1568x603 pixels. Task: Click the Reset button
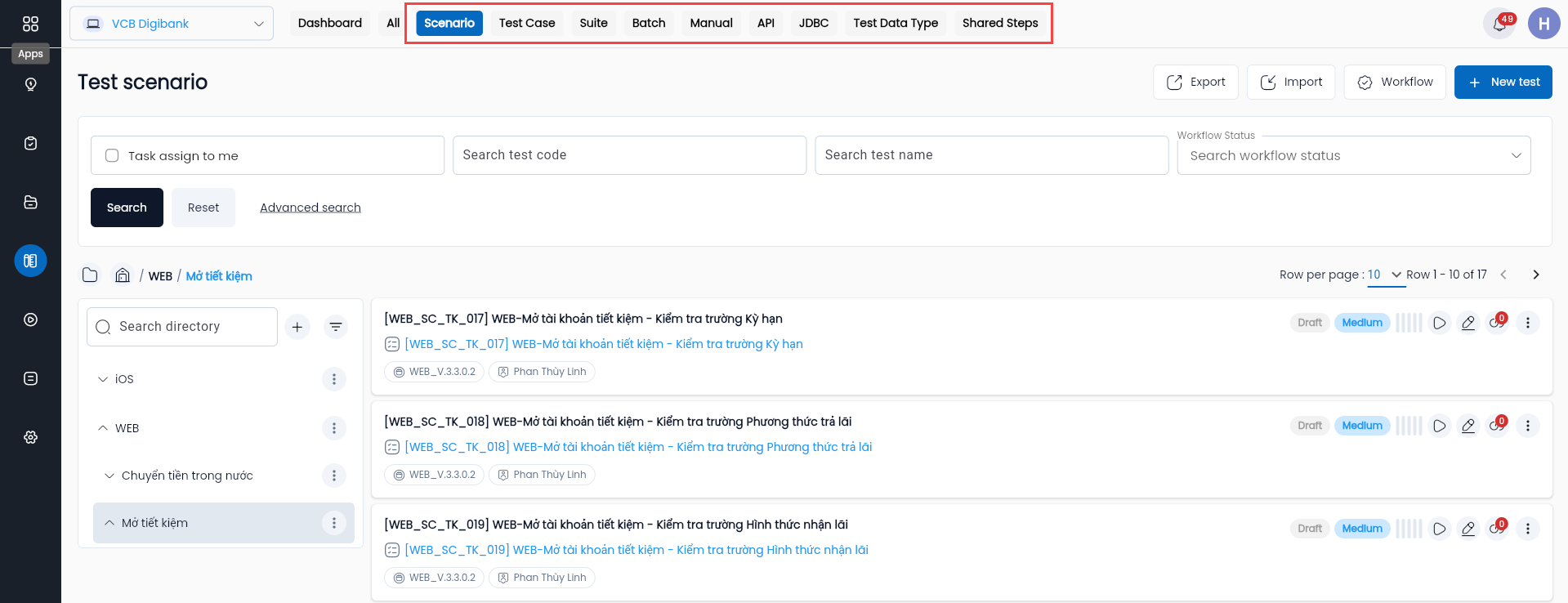(x=203, y=208)
